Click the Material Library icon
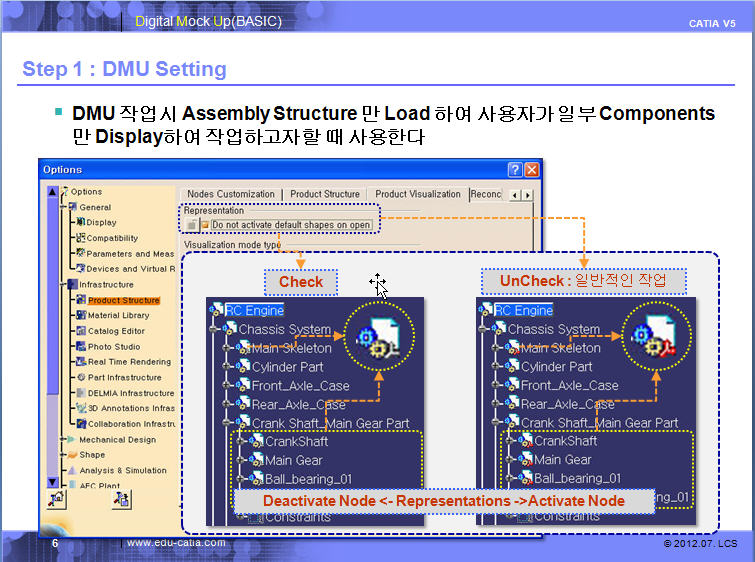755x562 pixels. pos(80,315)
